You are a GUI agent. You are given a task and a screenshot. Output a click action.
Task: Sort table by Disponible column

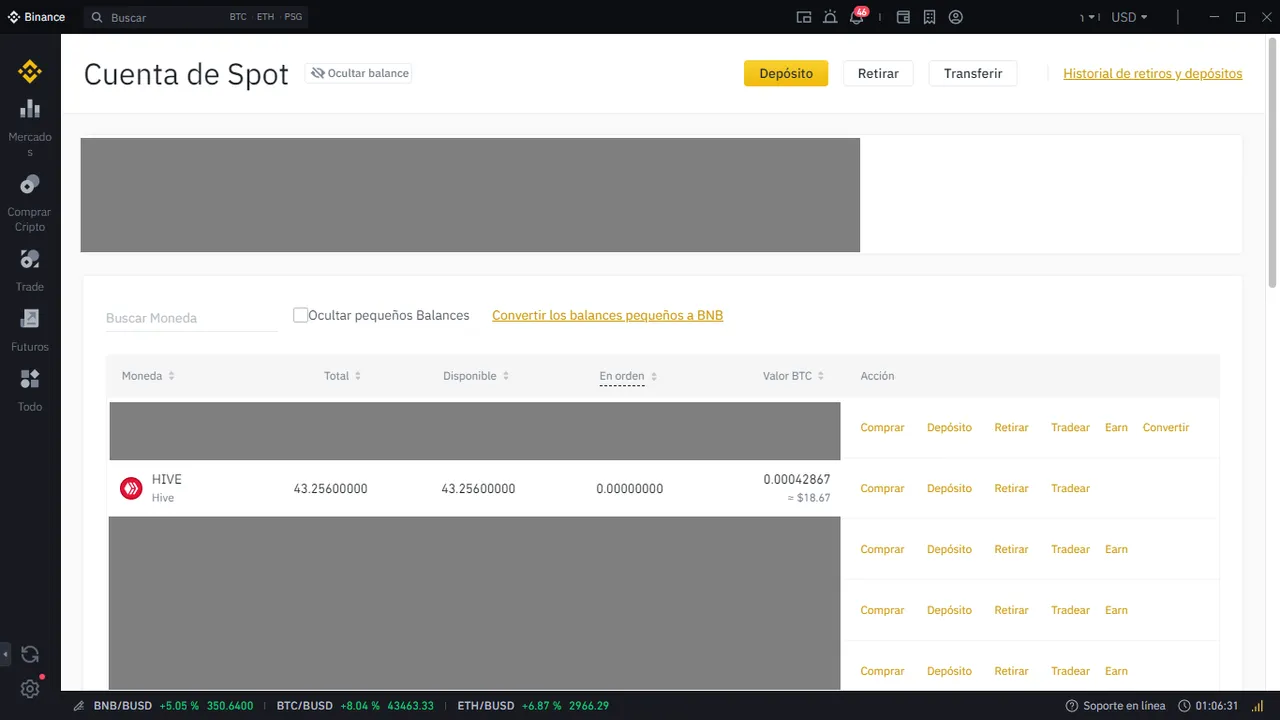476,376
